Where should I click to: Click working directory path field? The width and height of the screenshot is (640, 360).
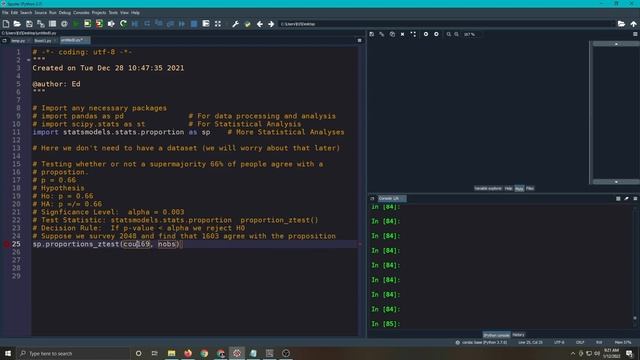447,24
